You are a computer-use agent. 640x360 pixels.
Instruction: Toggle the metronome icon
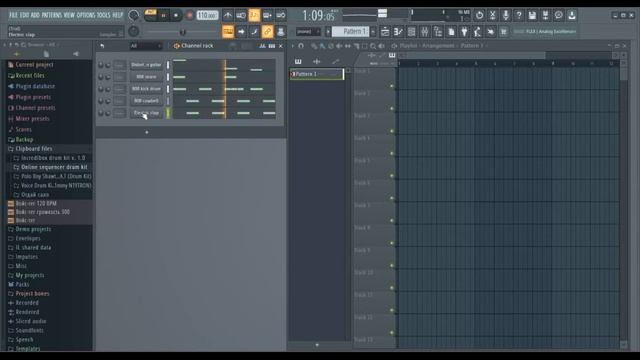click(x=228, y=16)
